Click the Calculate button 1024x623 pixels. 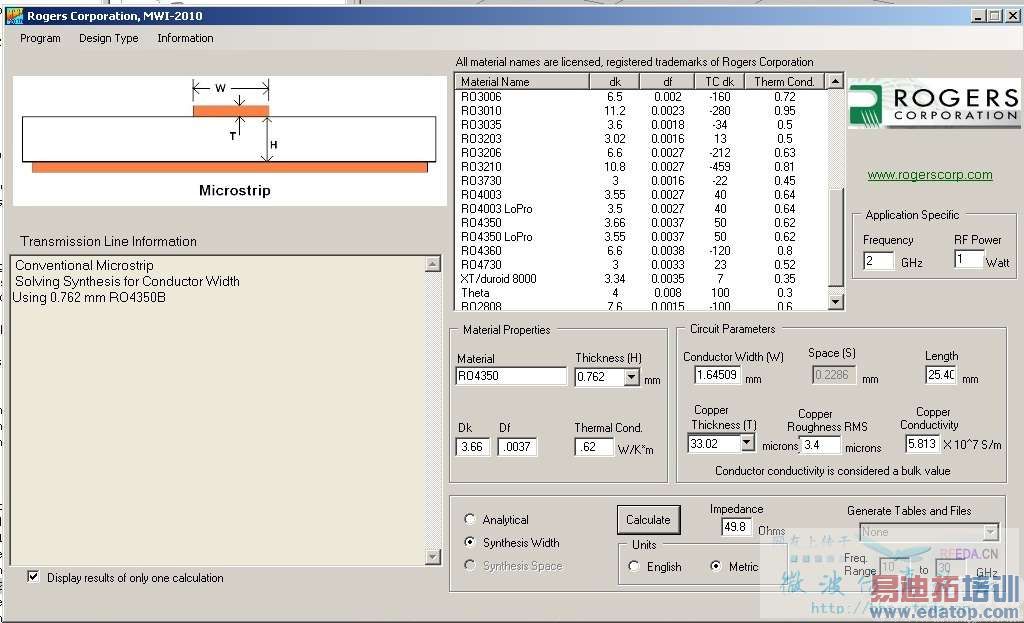pyautogui.click(x=648, y=520)
